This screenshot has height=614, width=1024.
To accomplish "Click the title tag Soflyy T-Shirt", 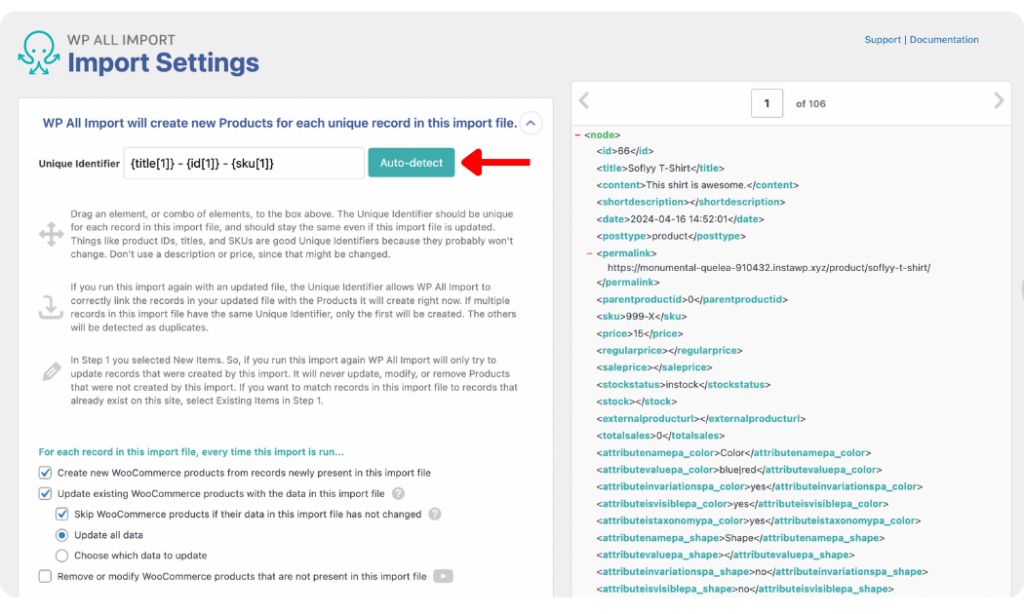I will coord(660,168).
